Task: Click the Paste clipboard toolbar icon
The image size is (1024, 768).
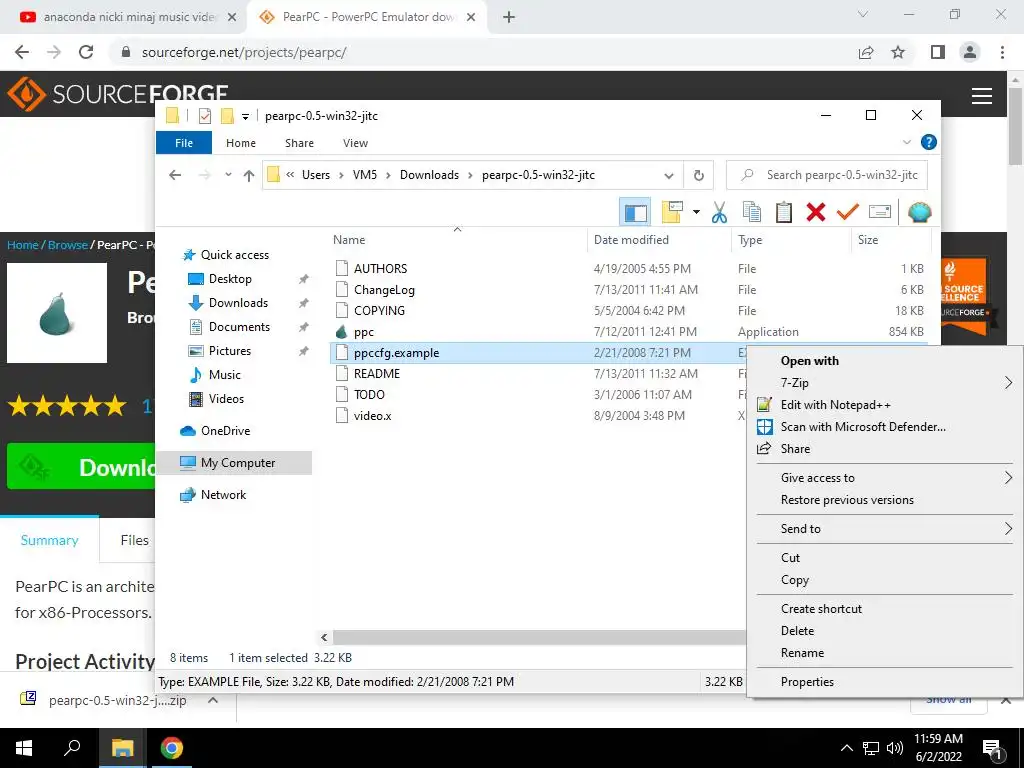Action: click(x=784, y=212)
